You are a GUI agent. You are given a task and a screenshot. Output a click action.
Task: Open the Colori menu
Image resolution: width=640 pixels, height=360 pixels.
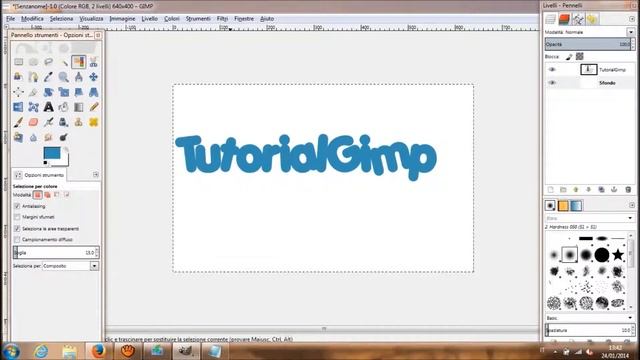tap(172, 19)
